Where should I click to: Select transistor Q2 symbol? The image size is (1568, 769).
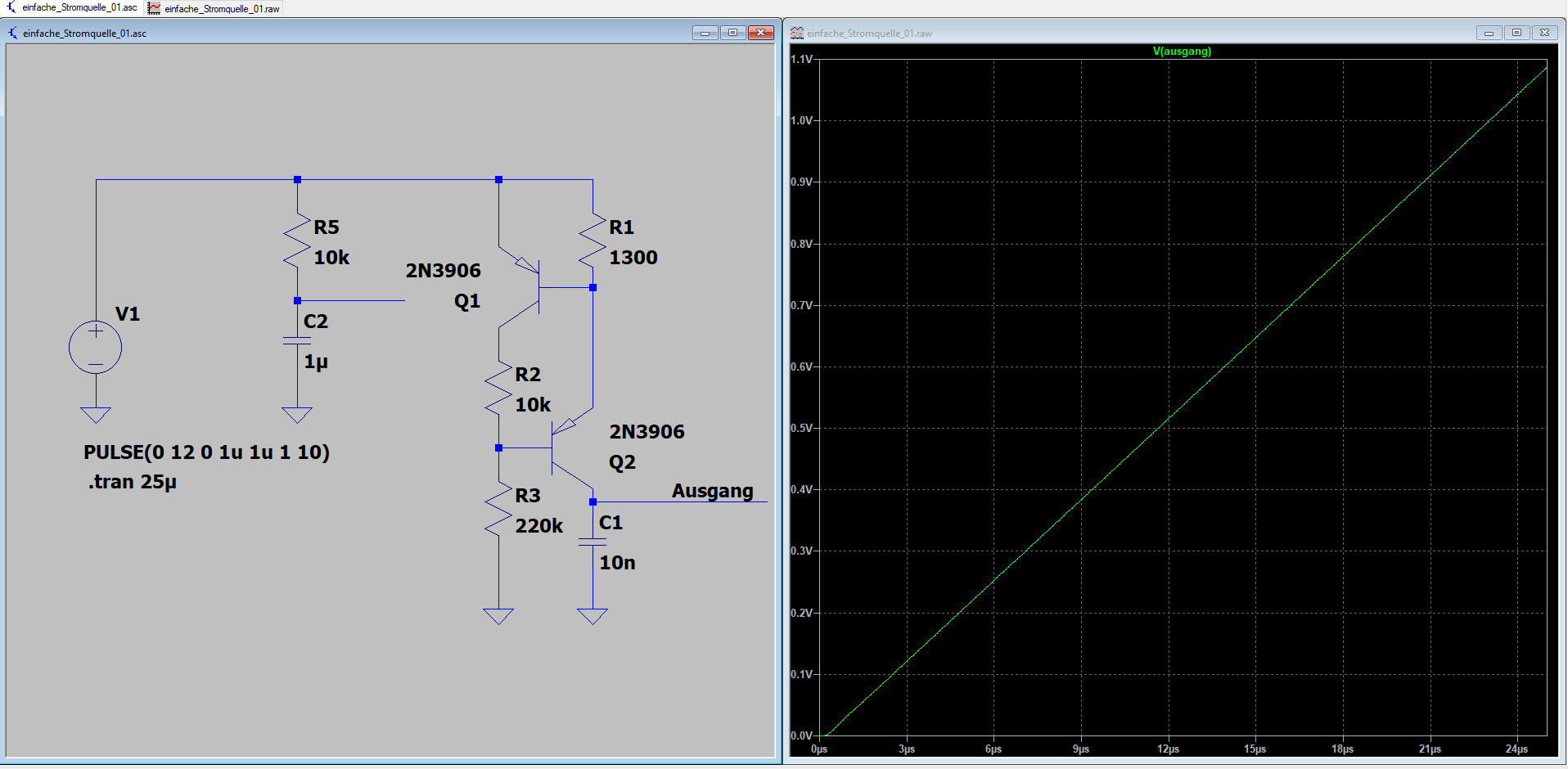click(571, 447)
